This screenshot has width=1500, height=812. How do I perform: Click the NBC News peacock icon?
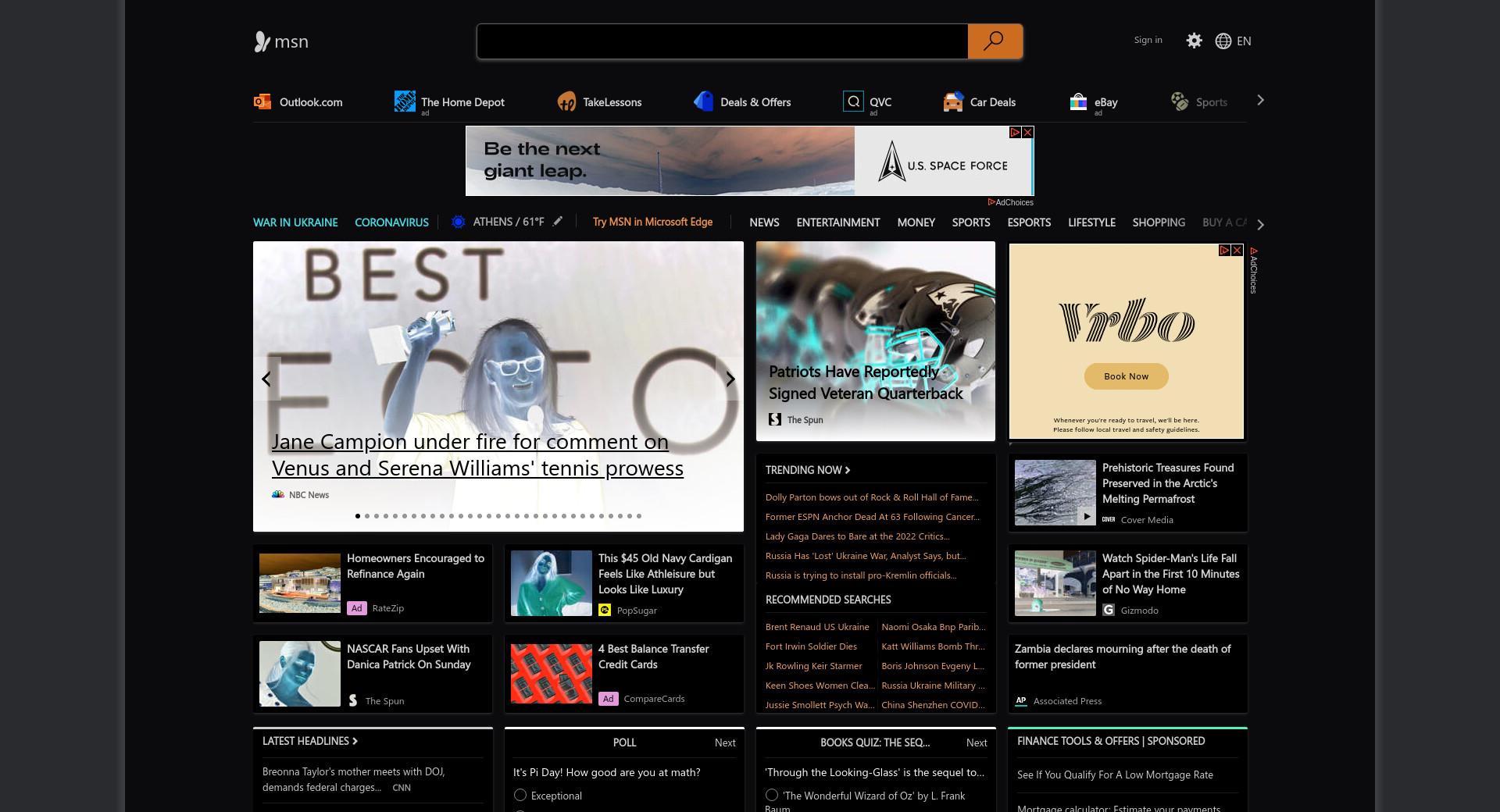(x=277, y=494)
